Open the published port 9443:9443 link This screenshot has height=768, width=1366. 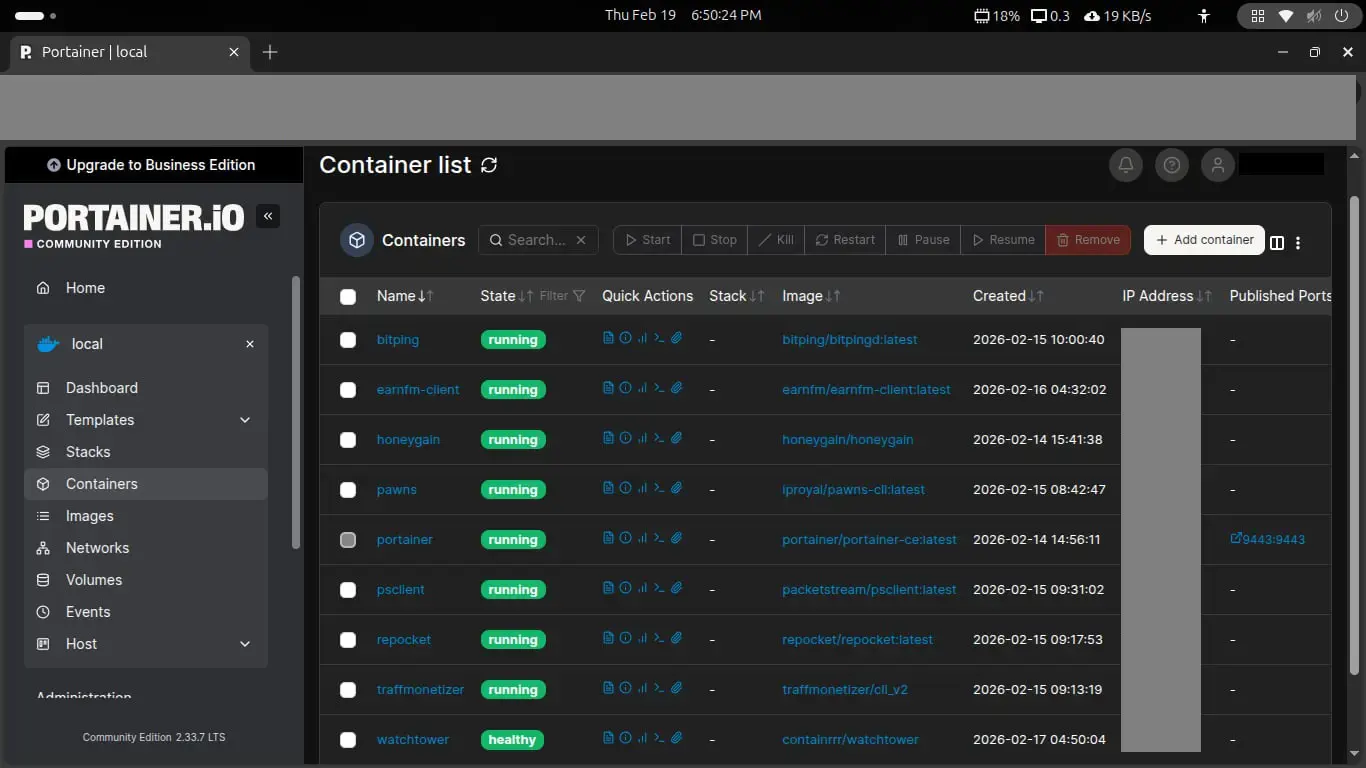pyautogui.click(x=1267, y=539)
